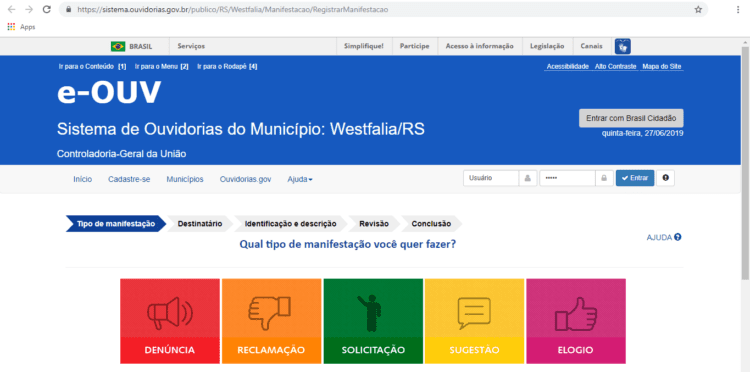Viewport: 750px width, 372px height.
Task: Click Entrar com Brasil Cidadão button
Action: tap(631, 118)
